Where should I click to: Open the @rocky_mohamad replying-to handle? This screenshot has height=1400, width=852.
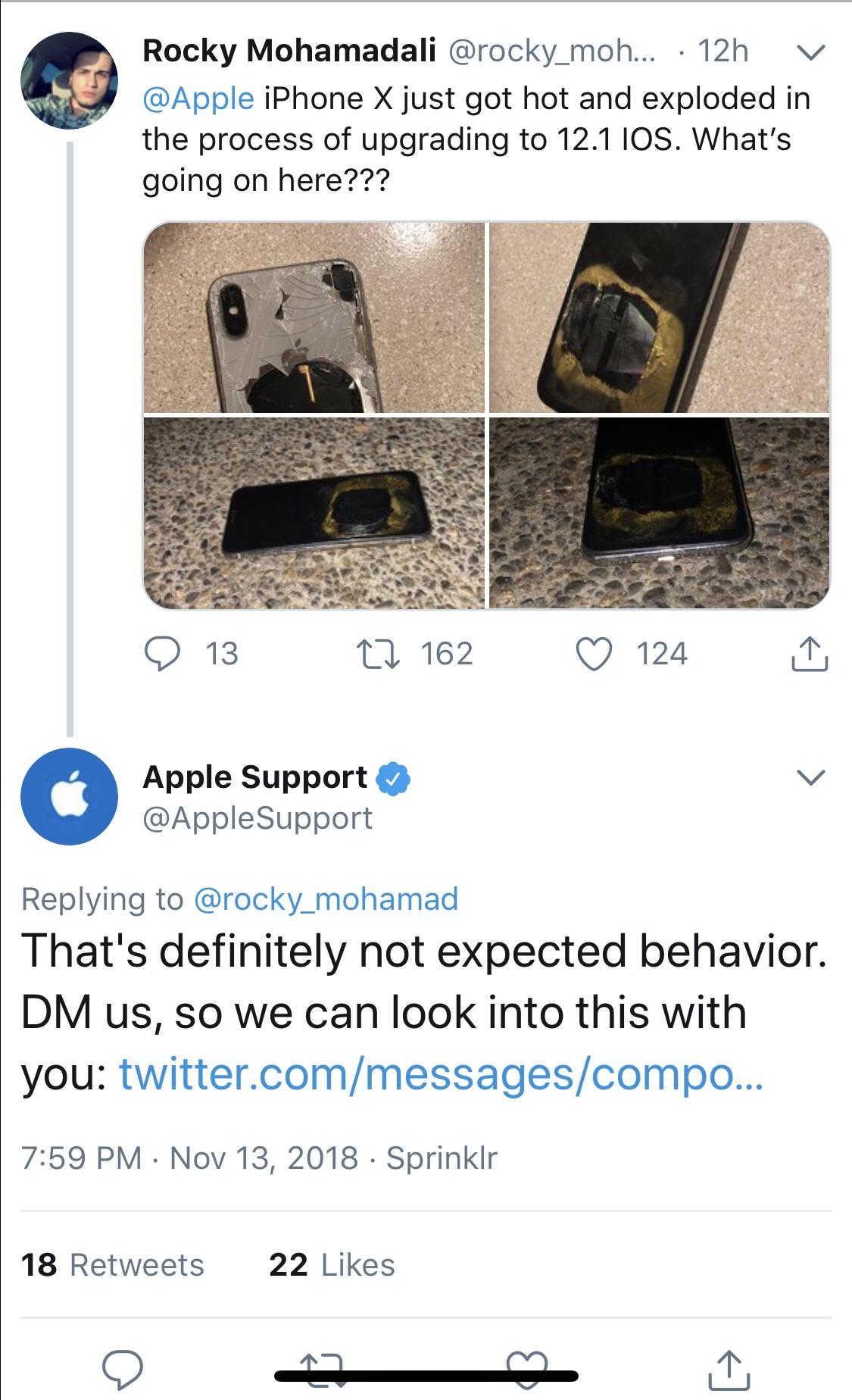tap(326, 898)
